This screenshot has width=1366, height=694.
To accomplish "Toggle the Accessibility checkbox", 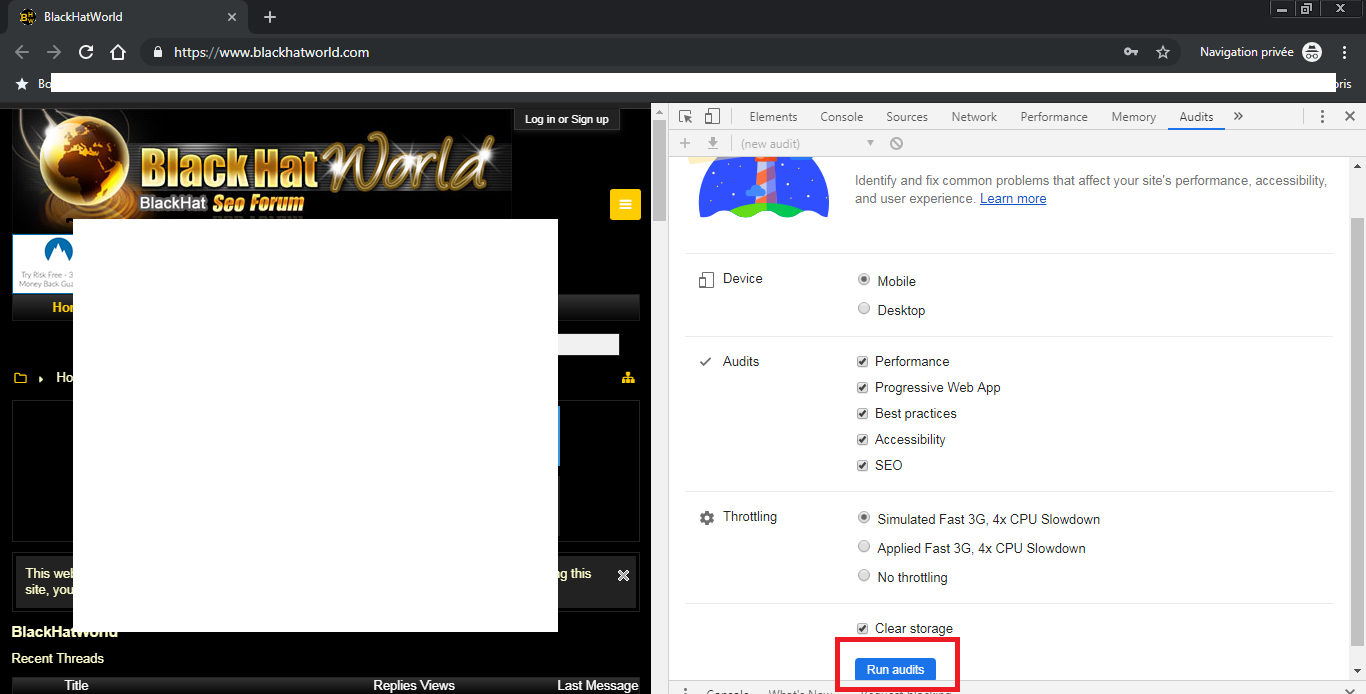I will pyautogui.click(x=863, y=439).
